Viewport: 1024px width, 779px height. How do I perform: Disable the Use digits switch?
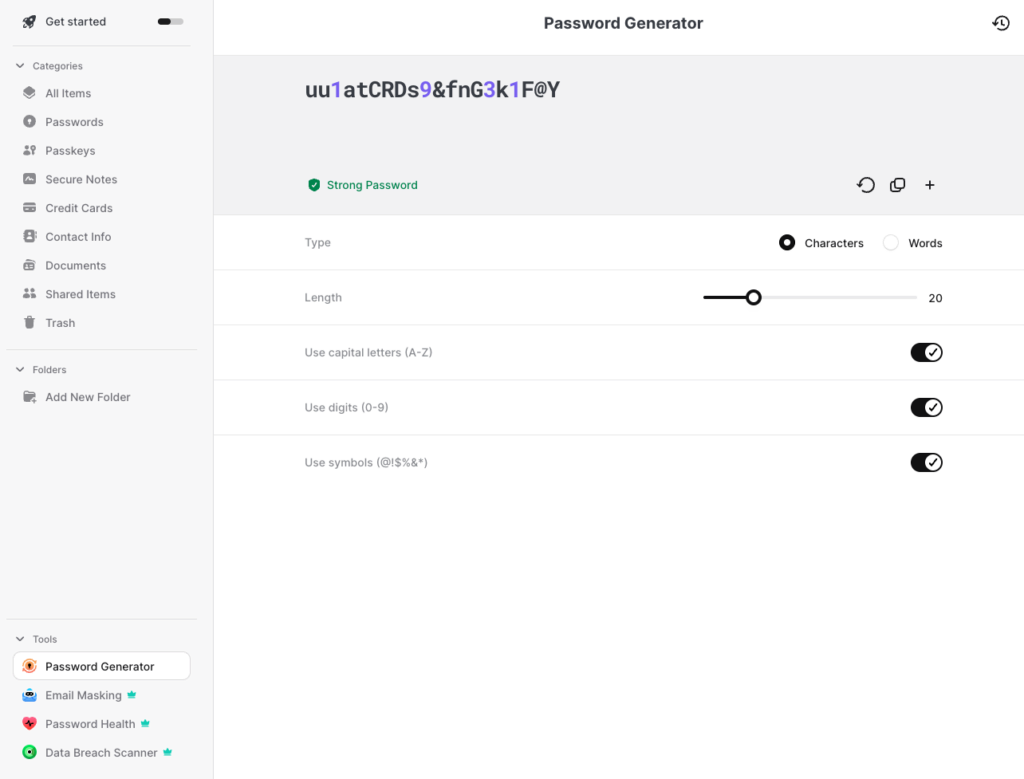[927, 407]
